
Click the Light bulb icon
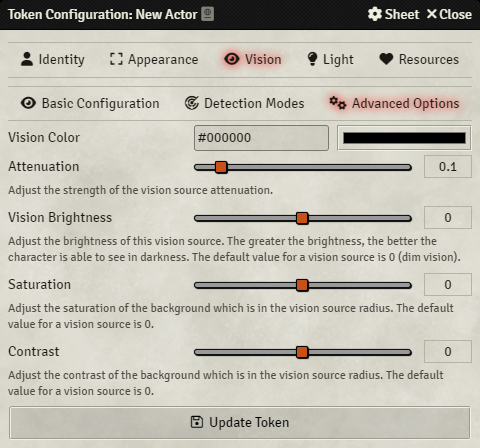tap(312, 59)
